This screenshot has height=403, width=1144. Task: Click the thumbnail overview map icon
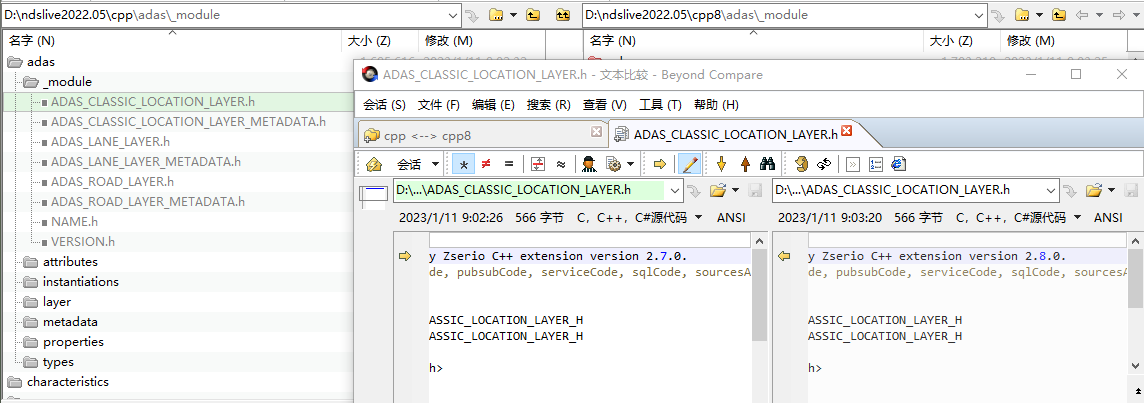point(375,195)
